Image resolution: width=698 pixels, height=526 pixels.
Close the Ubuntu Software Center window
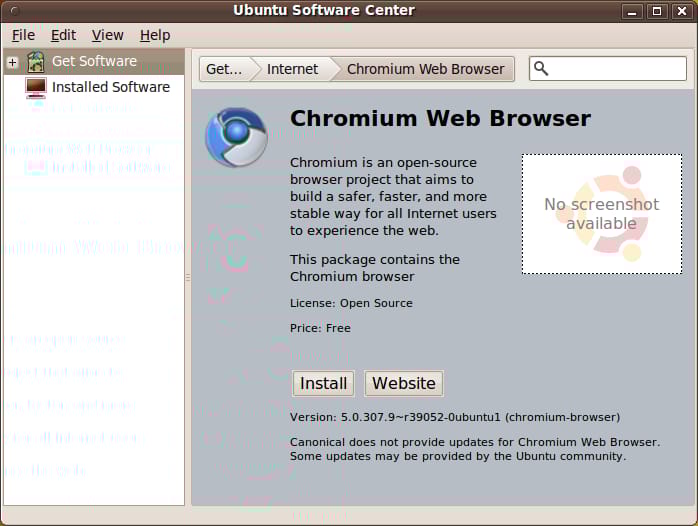[680, 11]
